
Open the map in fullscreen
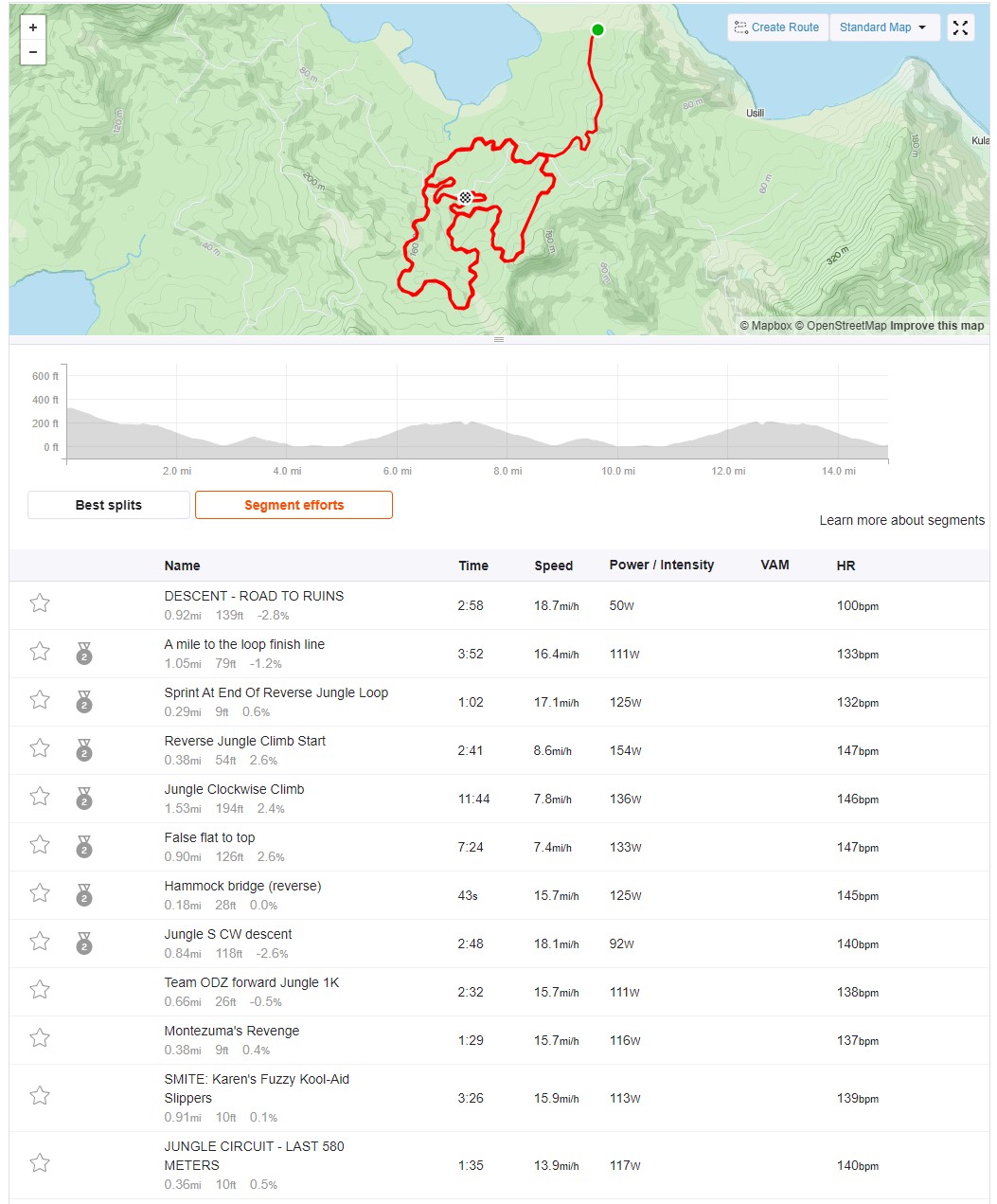[x=960, y=27]
